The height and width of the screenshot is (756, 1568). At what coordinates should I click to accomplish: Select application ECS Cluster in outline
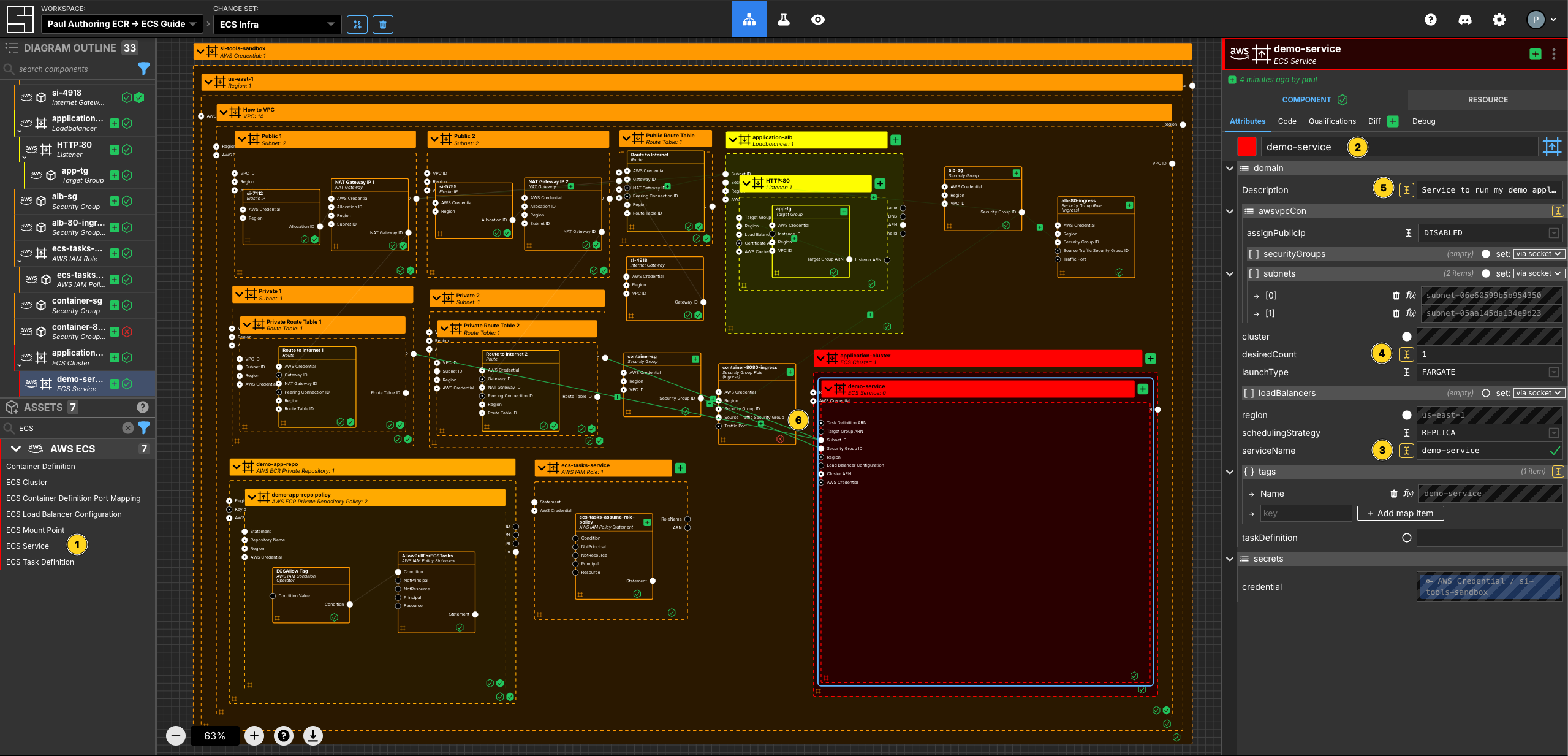click(x=85, y=357)
